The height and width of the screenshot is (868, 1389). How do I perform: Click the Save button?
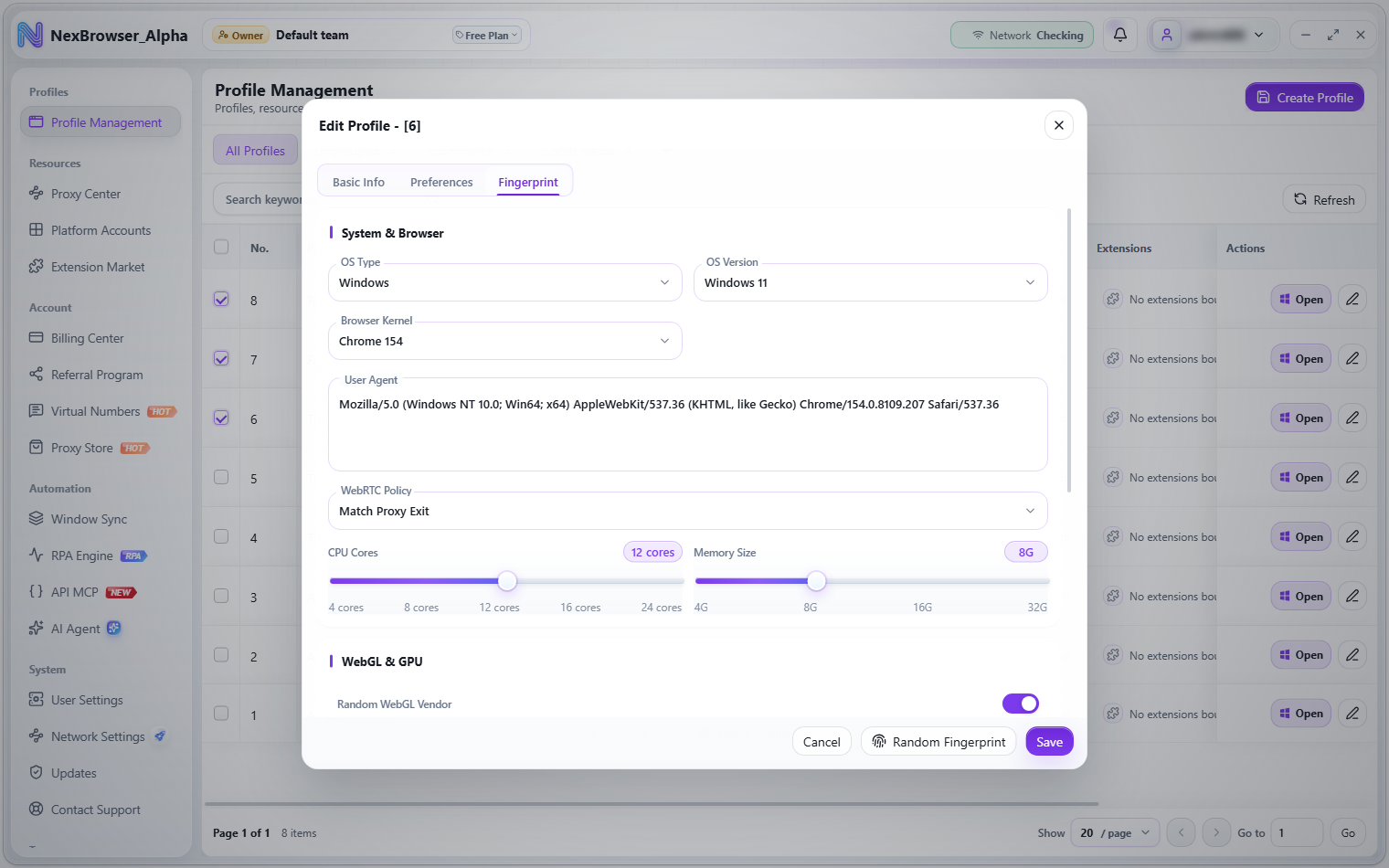point(1049,742)
